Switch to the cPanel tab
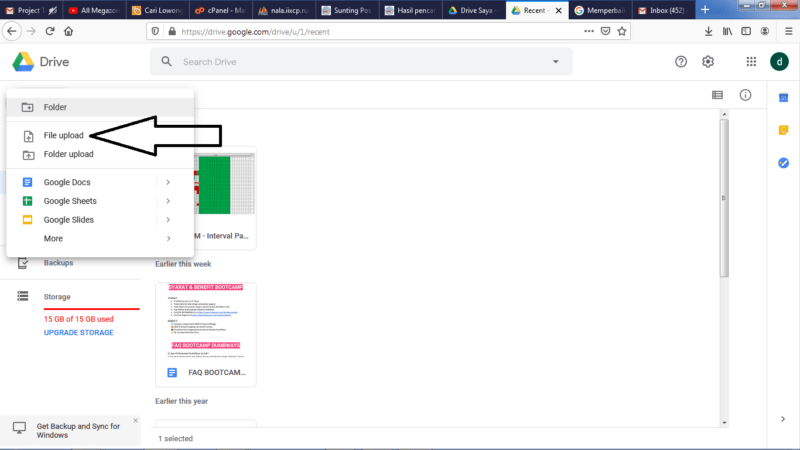Screen dimensions: 800x450 tap(221, 10)
